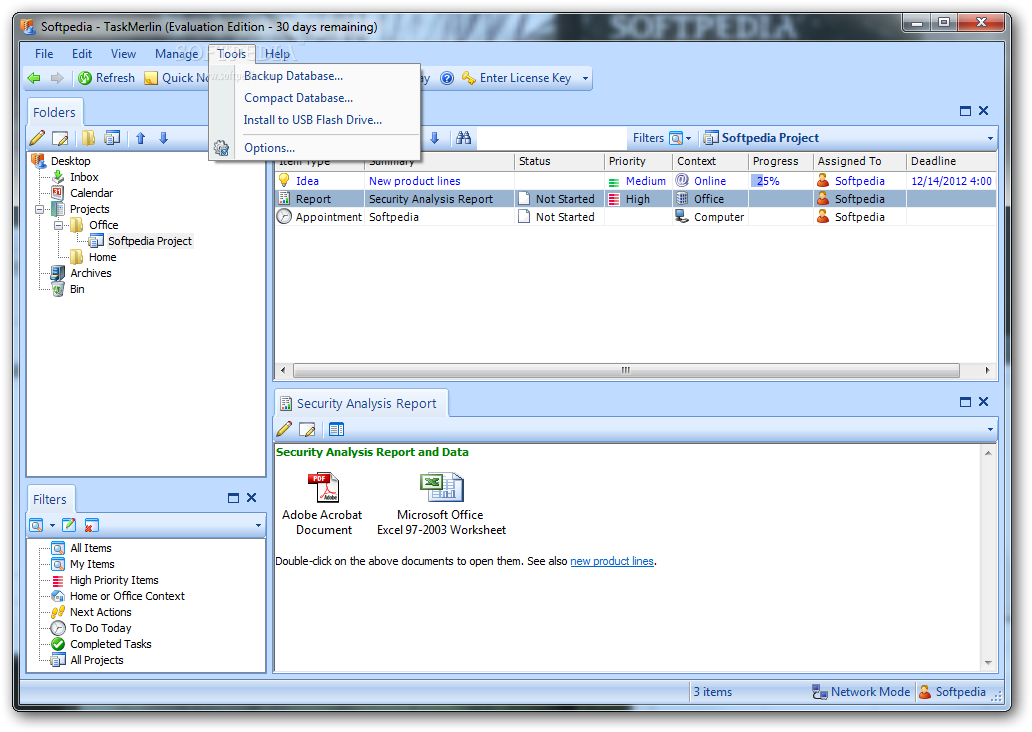Viewport: 1032px width, 732px height.
Task: Click the Filters panel tab
Action: [x=50, y=500]
